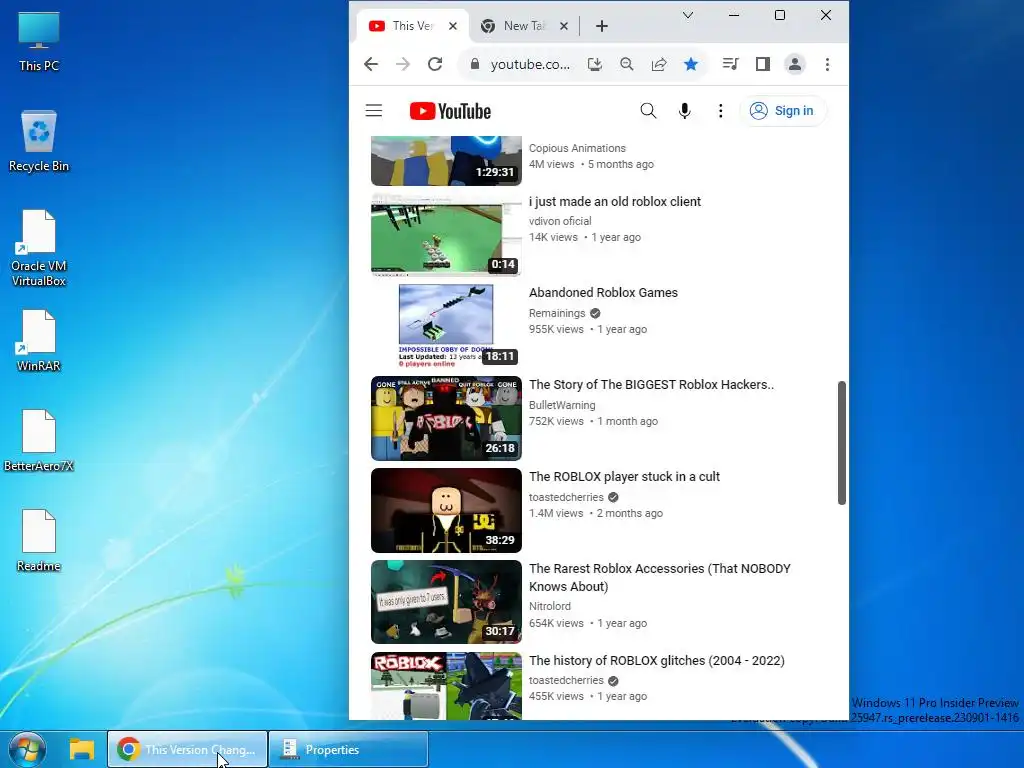This screenshot has height=768, width=1024.
Task: Select BetterAero7X desktop file
Action: point(39,441)
